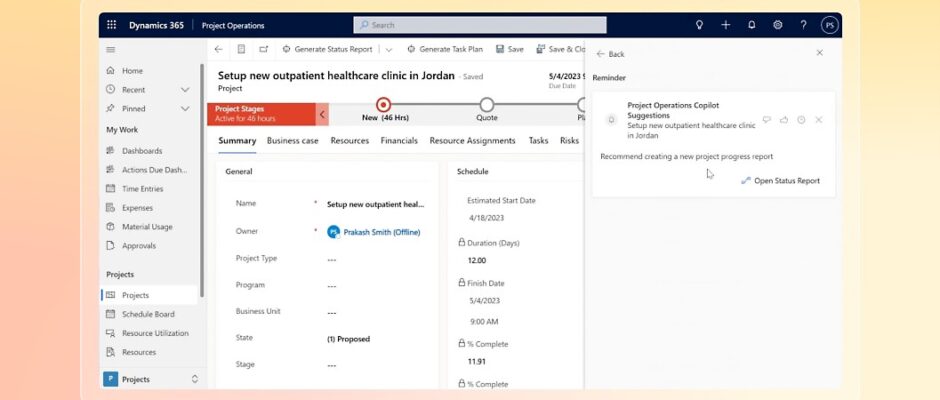
Task: Switch to the Resources tab
Action: pyautogui.click(x=350, y=141)
